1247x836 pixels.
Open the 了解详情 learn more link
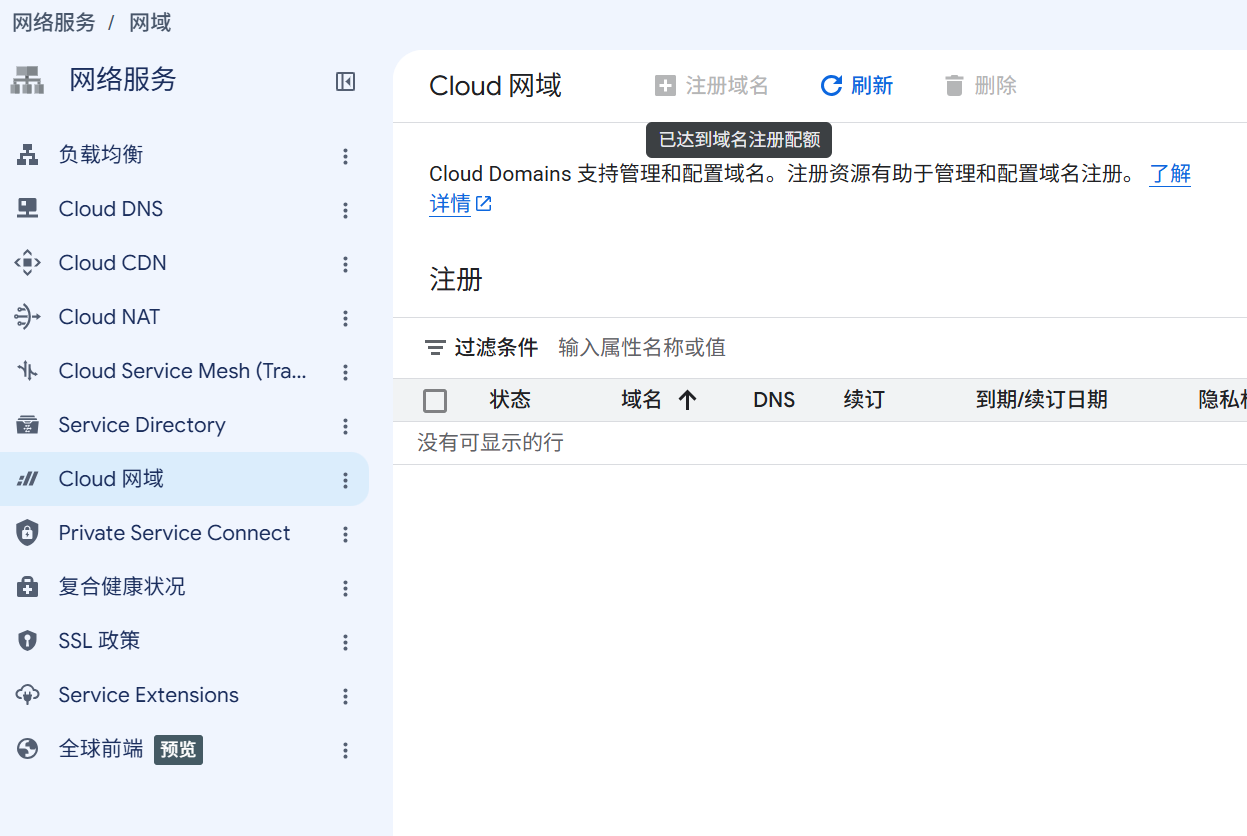(x=1170, y=174)
